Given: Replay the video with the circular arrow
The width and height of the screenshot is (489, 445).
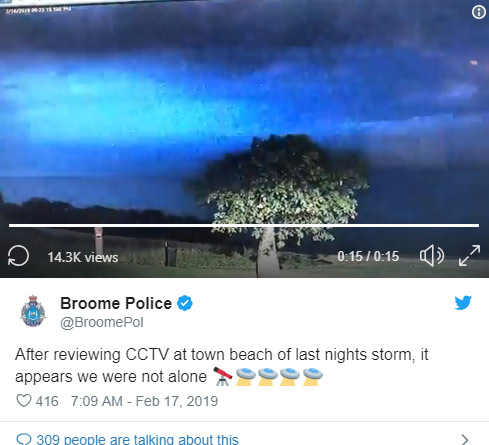Looking at the screenshot, I should coord(18,256).
